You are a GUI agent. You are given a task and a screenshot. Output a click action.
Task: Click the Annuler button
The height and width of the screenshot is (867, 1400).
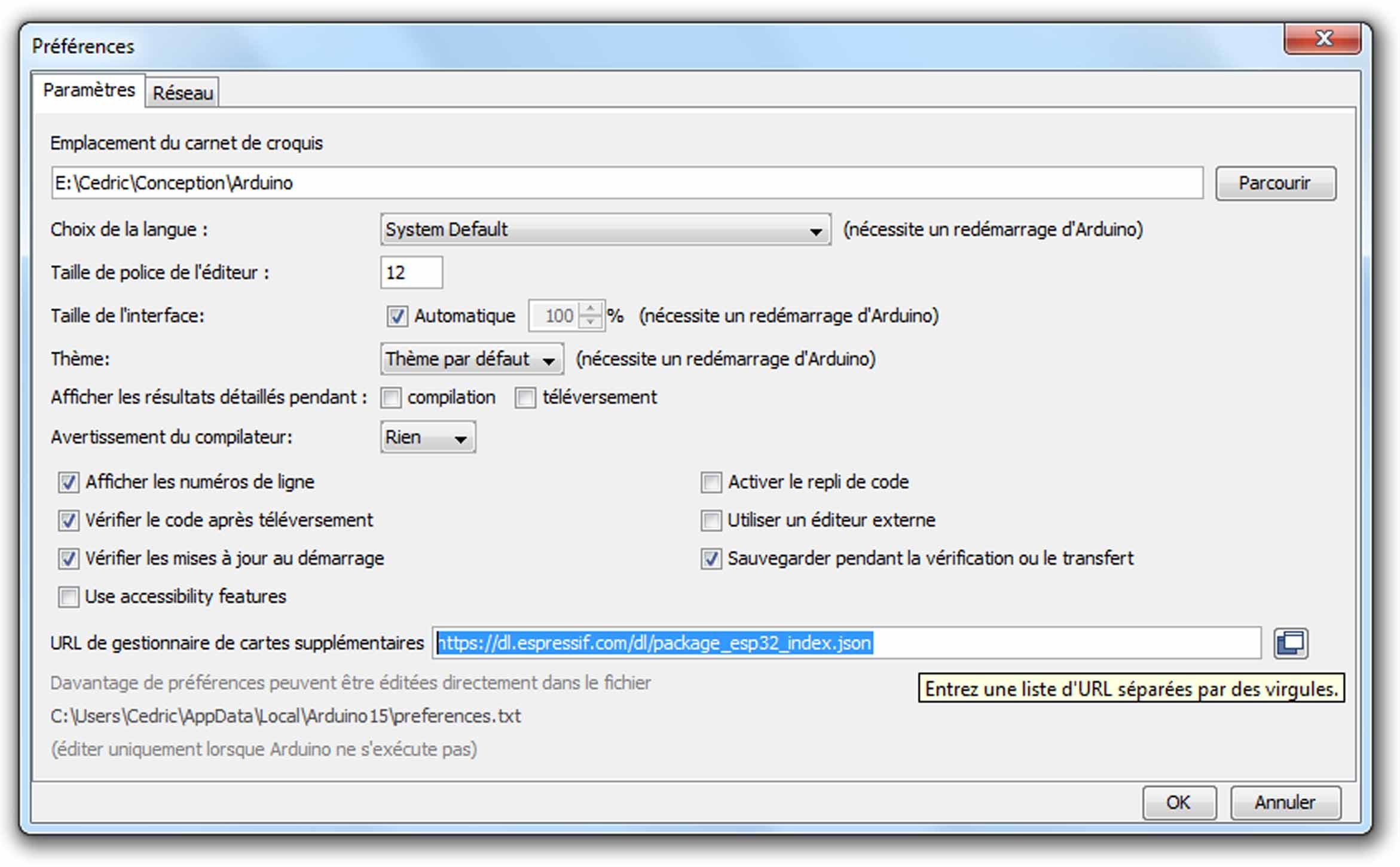pos(1285,802)
